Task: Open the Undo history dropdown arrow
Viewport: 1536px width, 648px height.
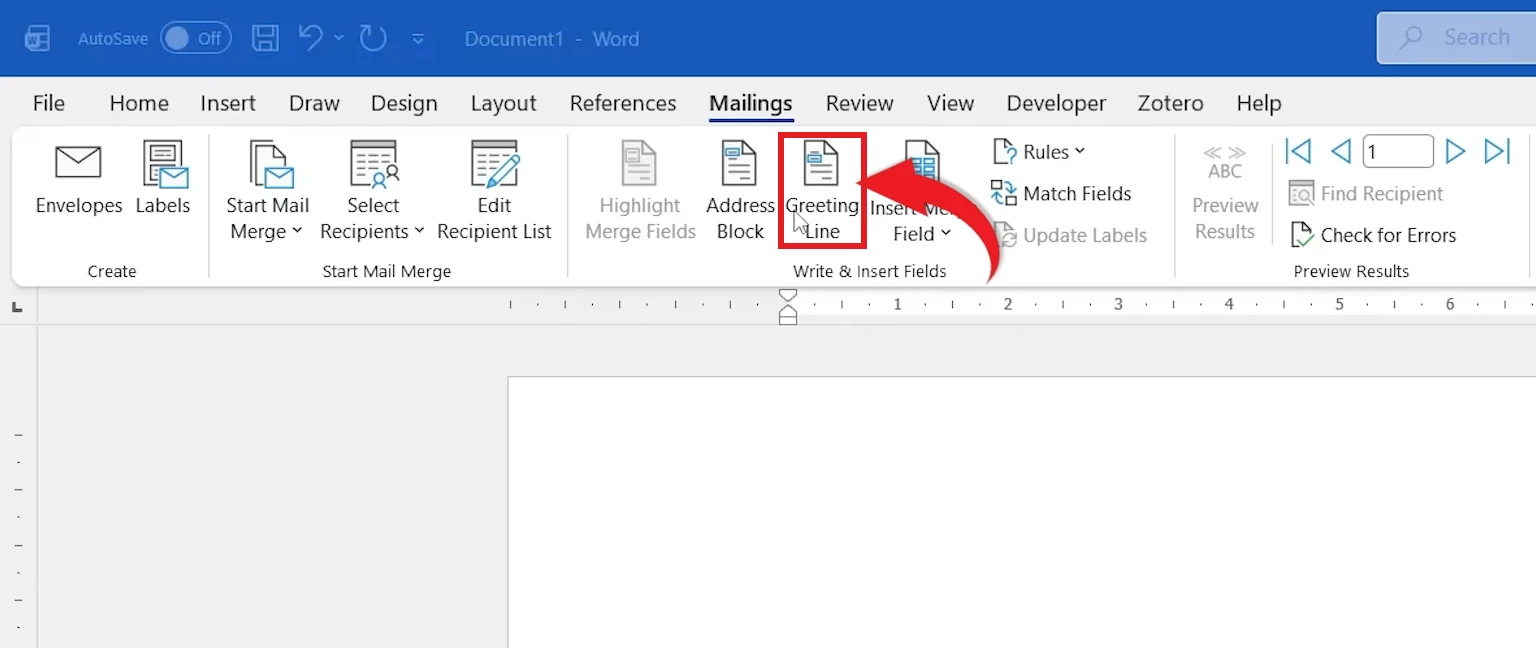Action: click(x=339, y=38)
